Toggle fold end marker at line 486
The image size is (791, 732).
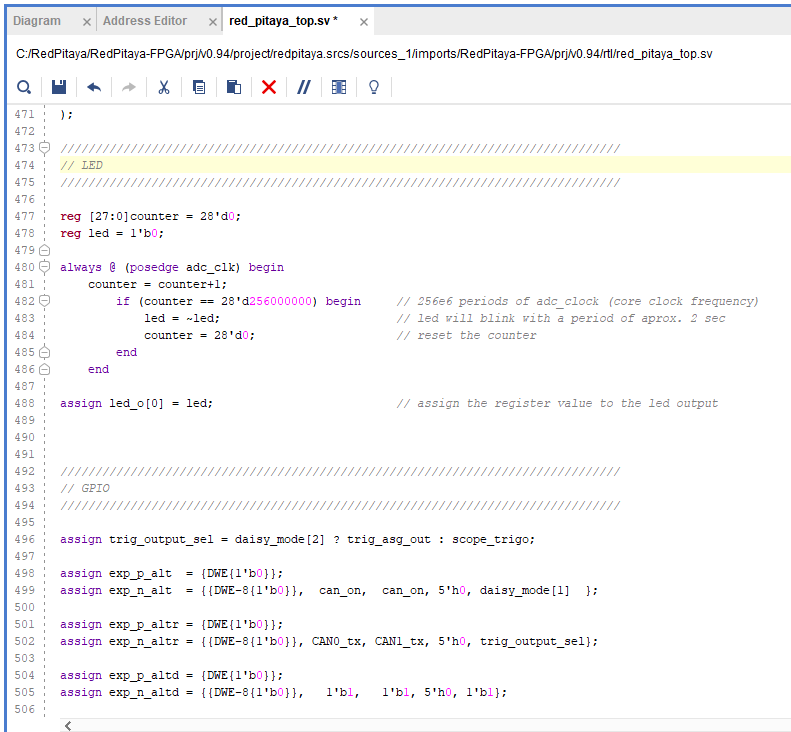[44, 369]
